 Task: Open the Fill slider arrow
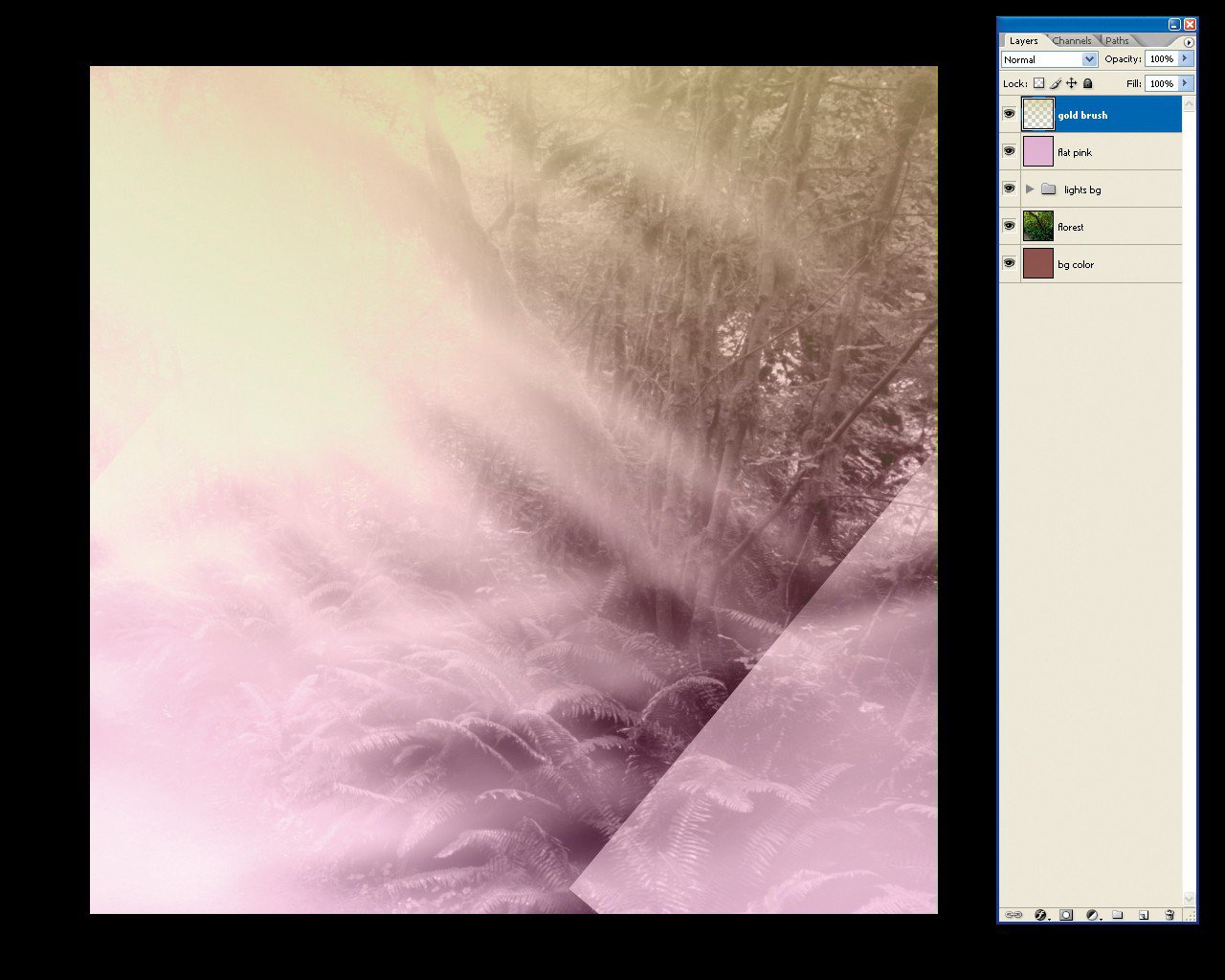pos(1186,83)
